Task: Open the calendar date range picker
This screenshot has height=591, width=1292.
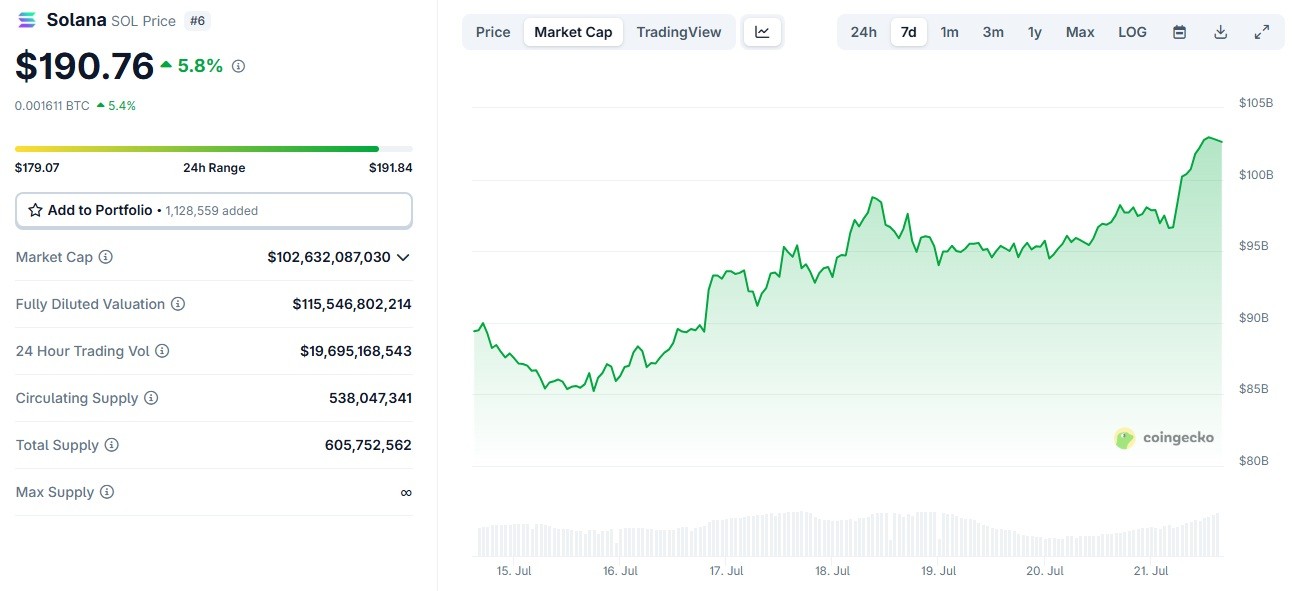Action: click(1179, 32)
